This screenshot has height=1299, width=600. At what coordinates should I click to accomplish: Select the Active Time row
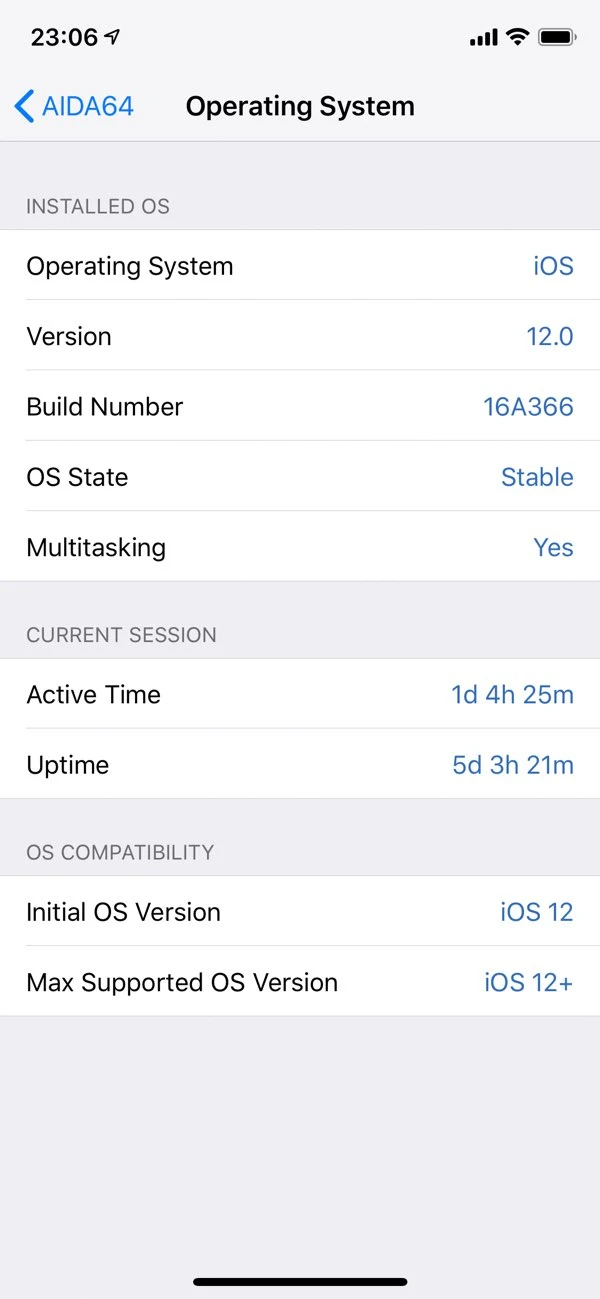[x=300, y=694]
